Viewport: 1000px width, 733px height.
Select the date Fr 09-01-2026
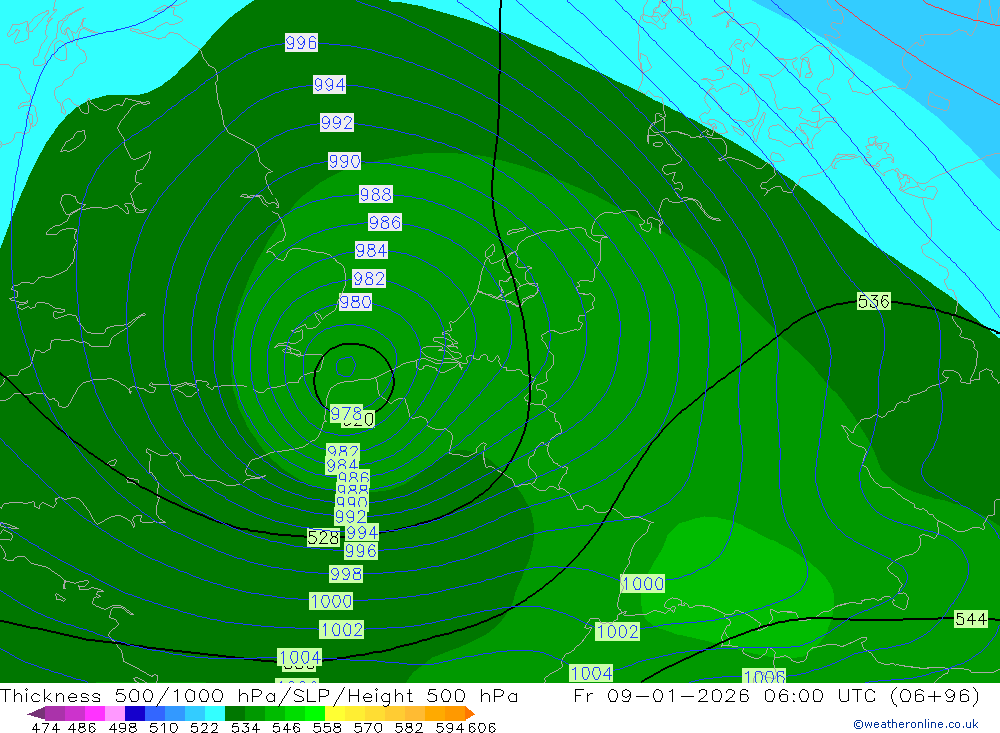661,695
